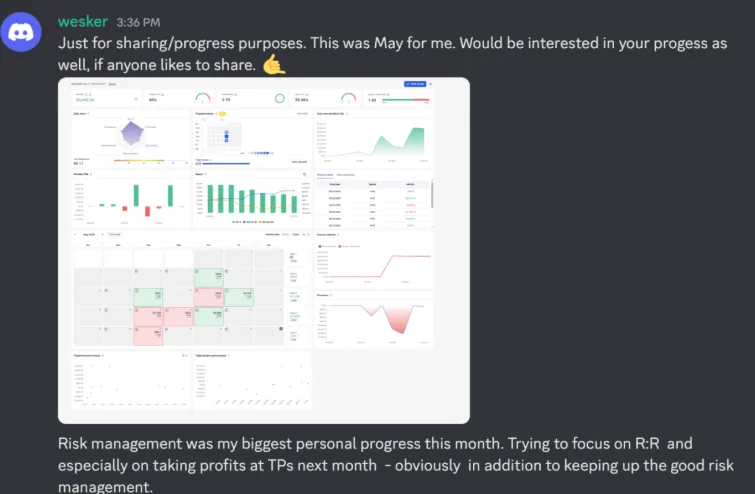This screenshot has width=755, height=494.
Task: Open wesker's Discord avatar
Action: pos(21,32)
